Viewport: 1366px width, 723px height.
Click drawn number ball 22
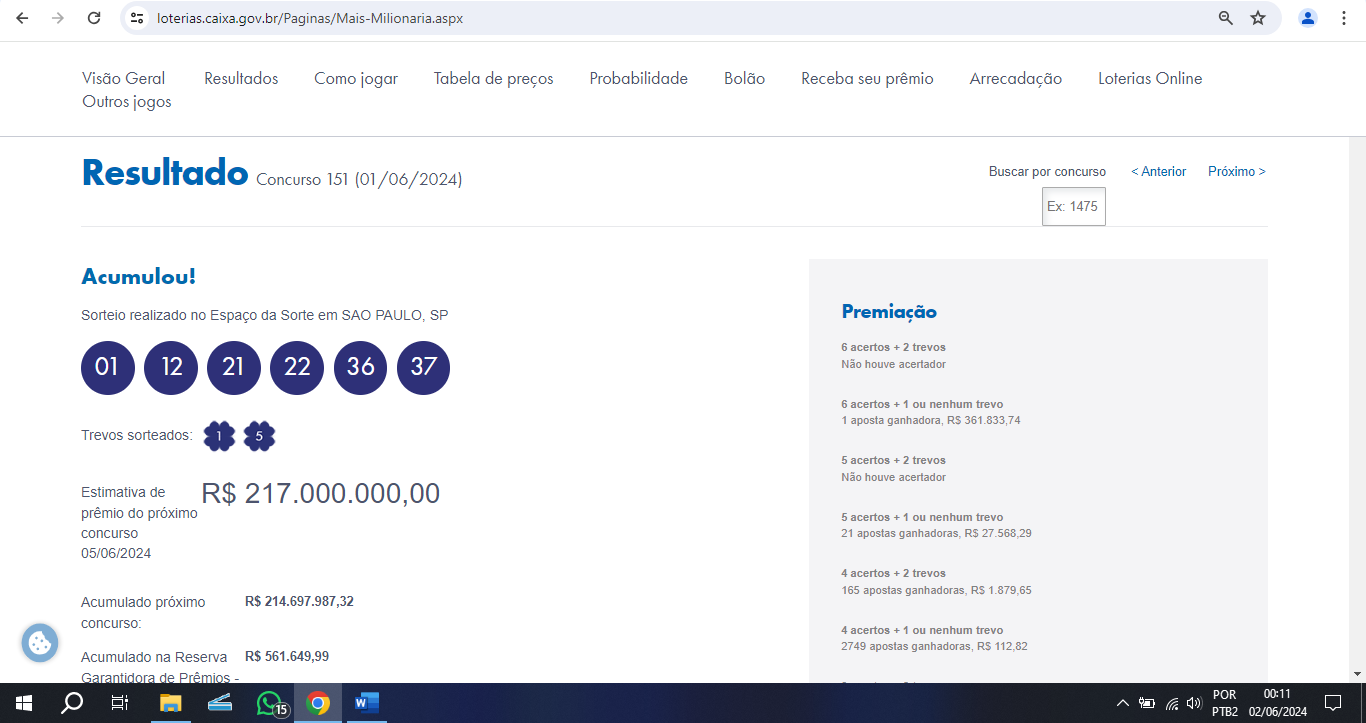tap(297, 367)
